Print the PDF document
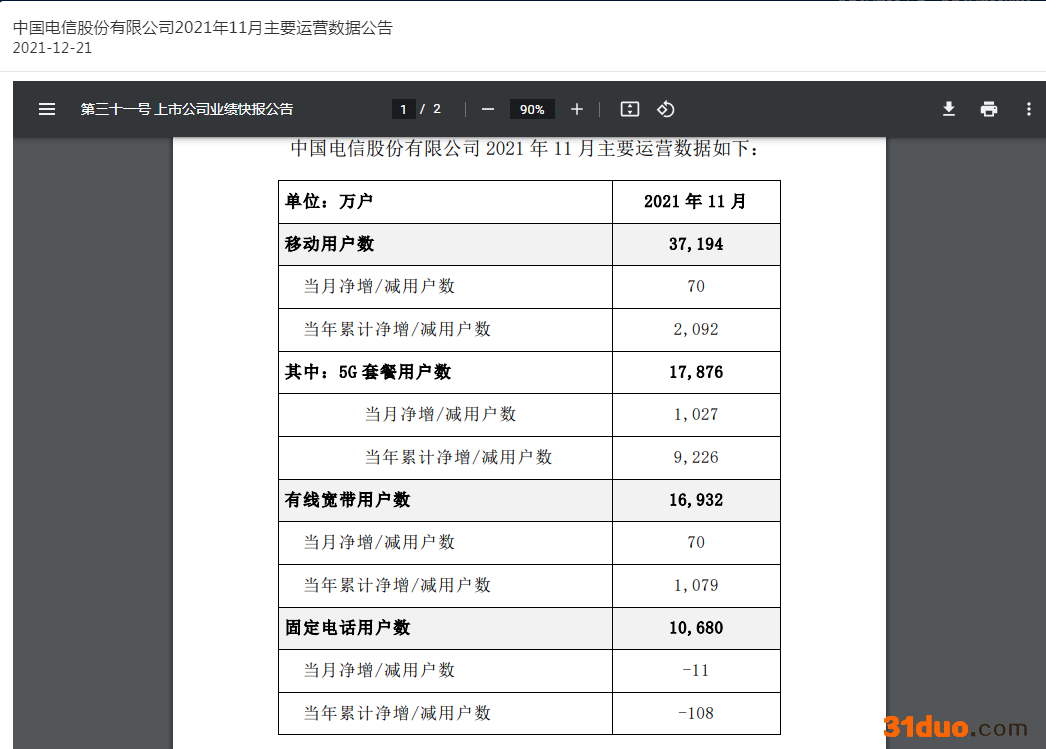The image size is (1046, 749). click(x=989, y=109)
